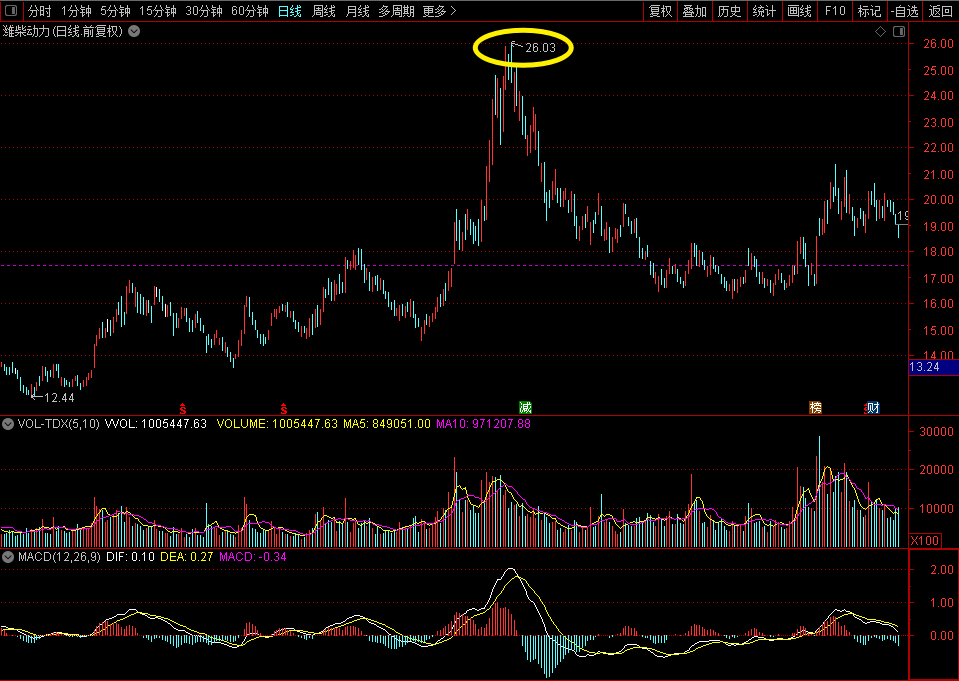Click the 12.44 low price label
Screen dimensions: 959x681
coord(59,398)
